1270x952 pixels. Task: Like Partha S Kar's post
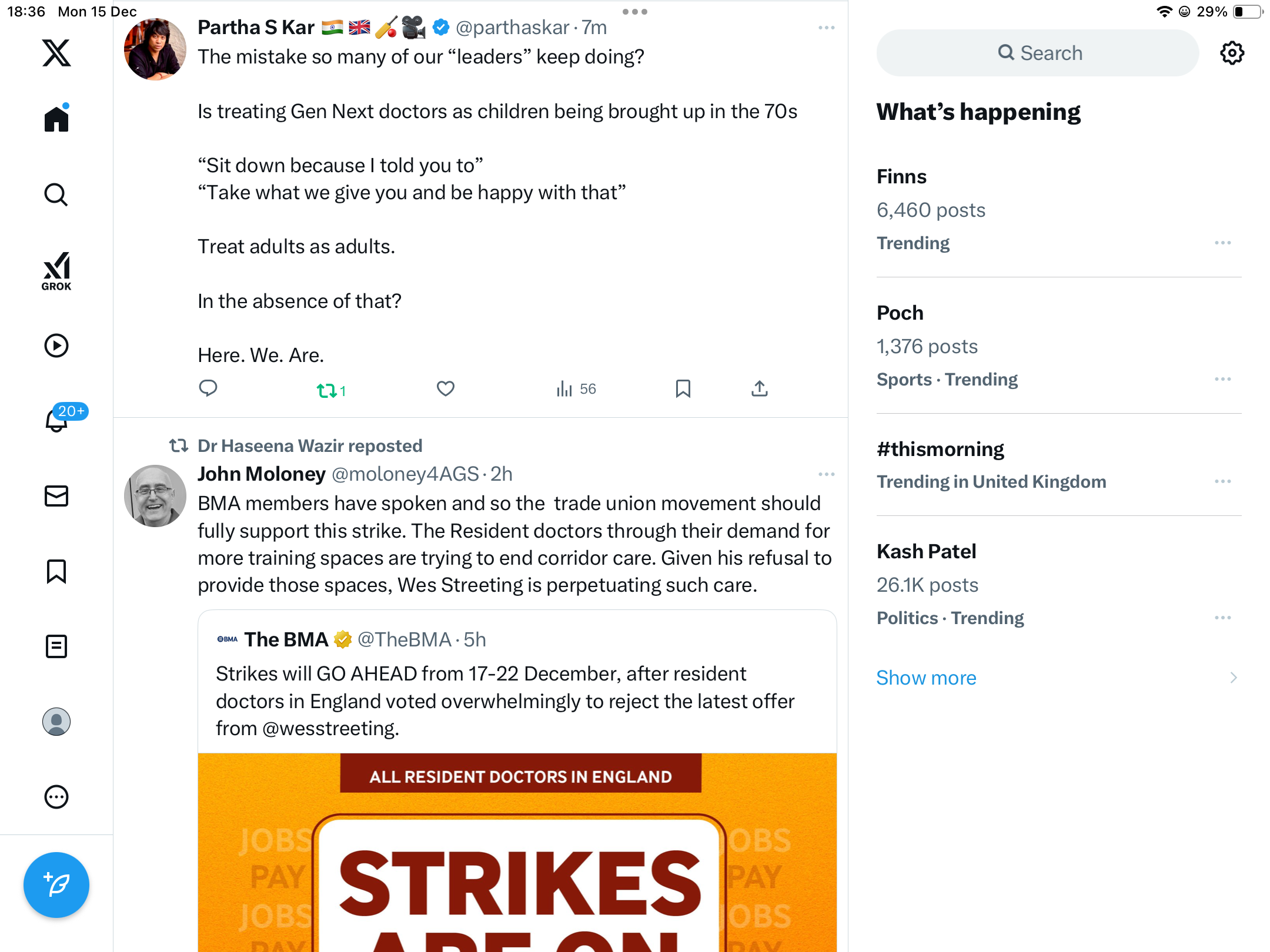446,389
